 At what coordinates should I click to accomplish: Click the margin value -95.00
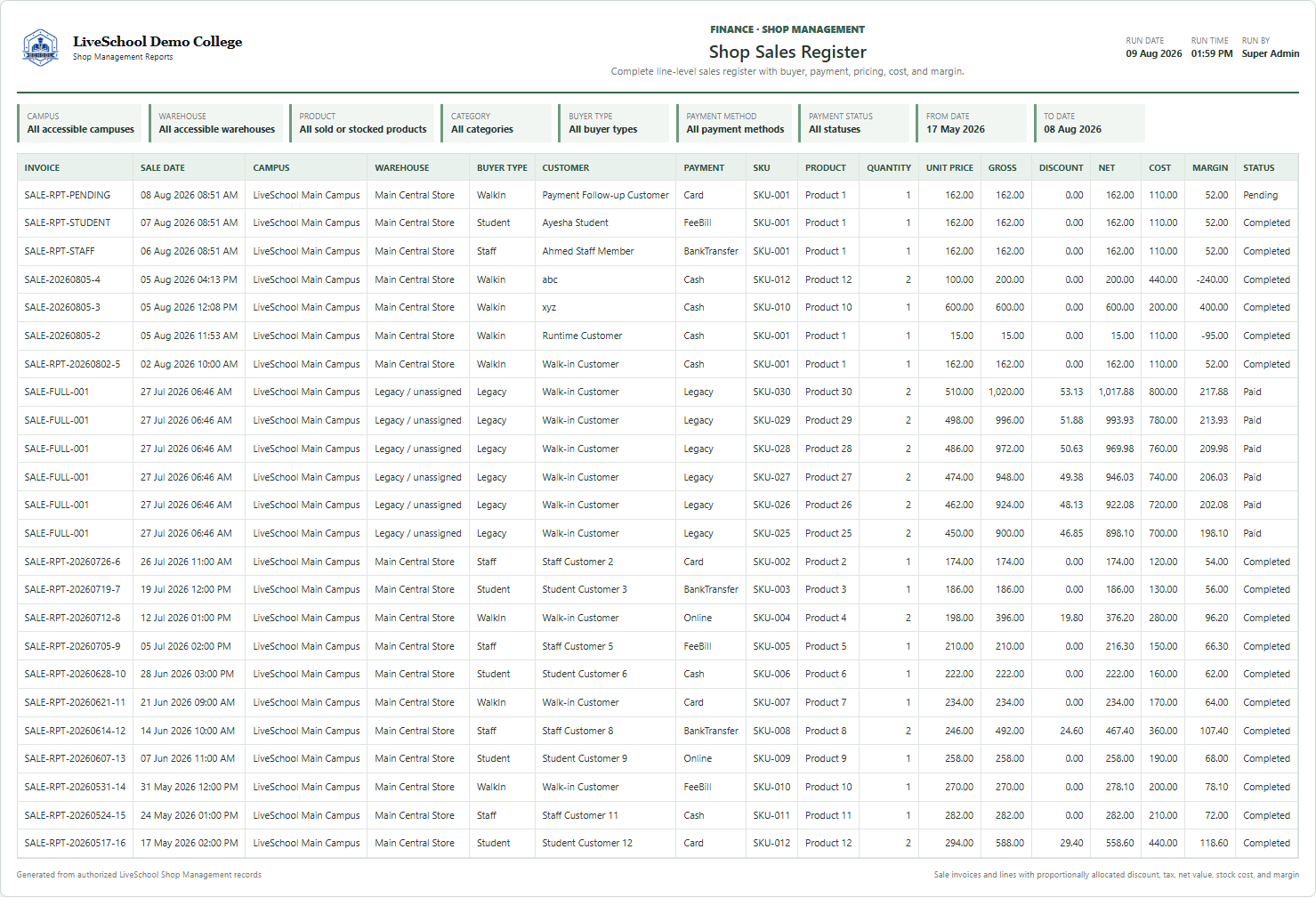1215,336
